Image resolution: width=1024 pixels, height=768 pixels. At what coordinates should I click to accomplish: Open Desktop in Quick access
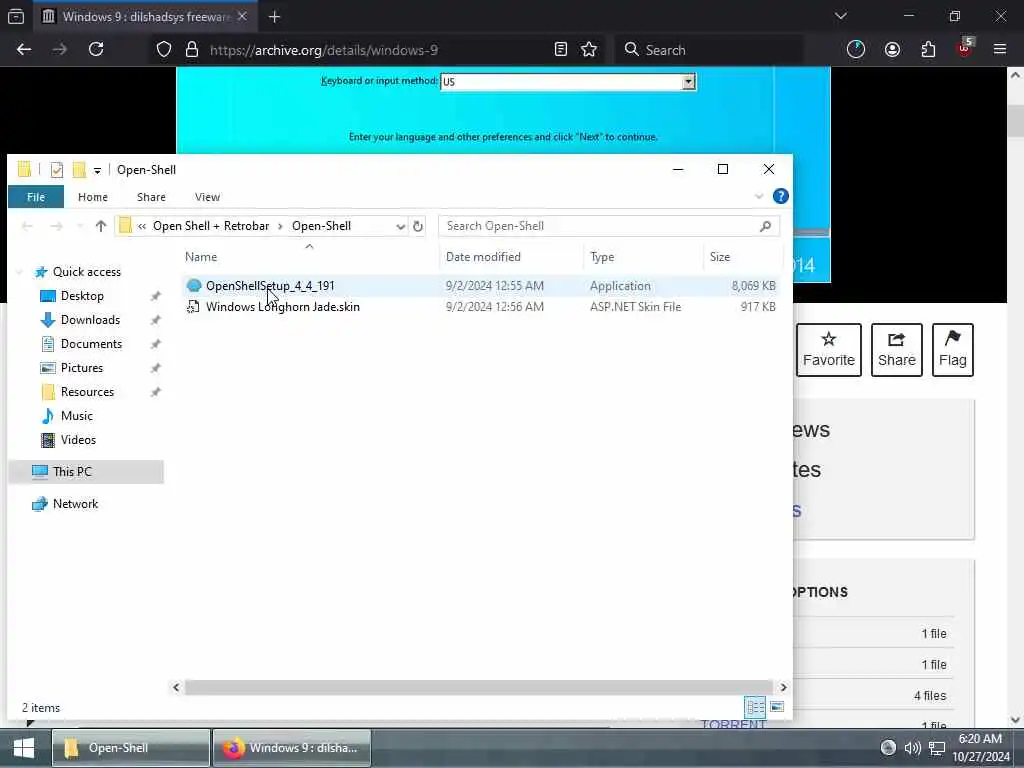[x=82, y=296]
